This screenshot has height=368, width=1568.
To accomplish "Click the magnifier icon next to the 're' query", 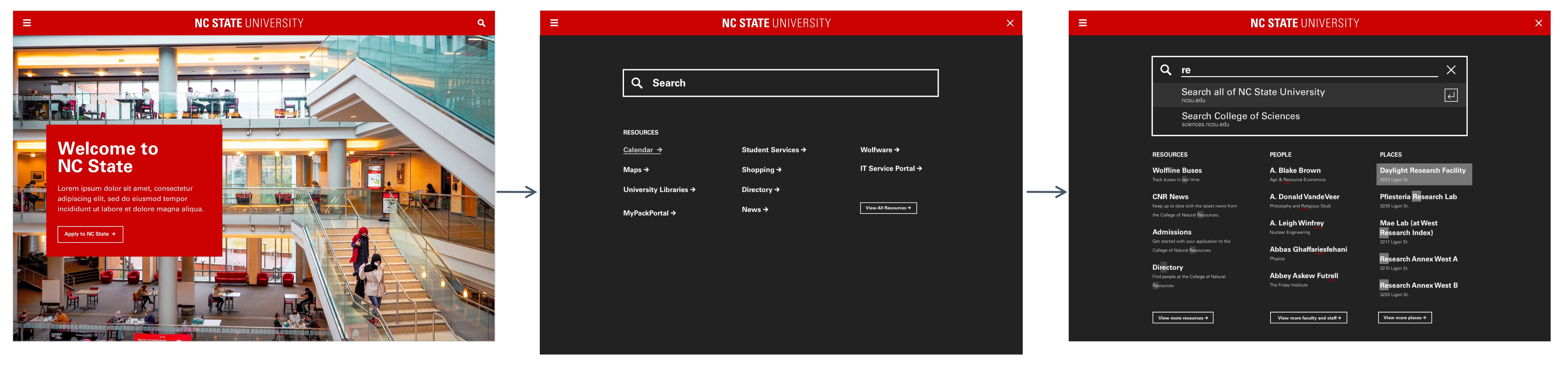I will click(x=1165, y=70).
